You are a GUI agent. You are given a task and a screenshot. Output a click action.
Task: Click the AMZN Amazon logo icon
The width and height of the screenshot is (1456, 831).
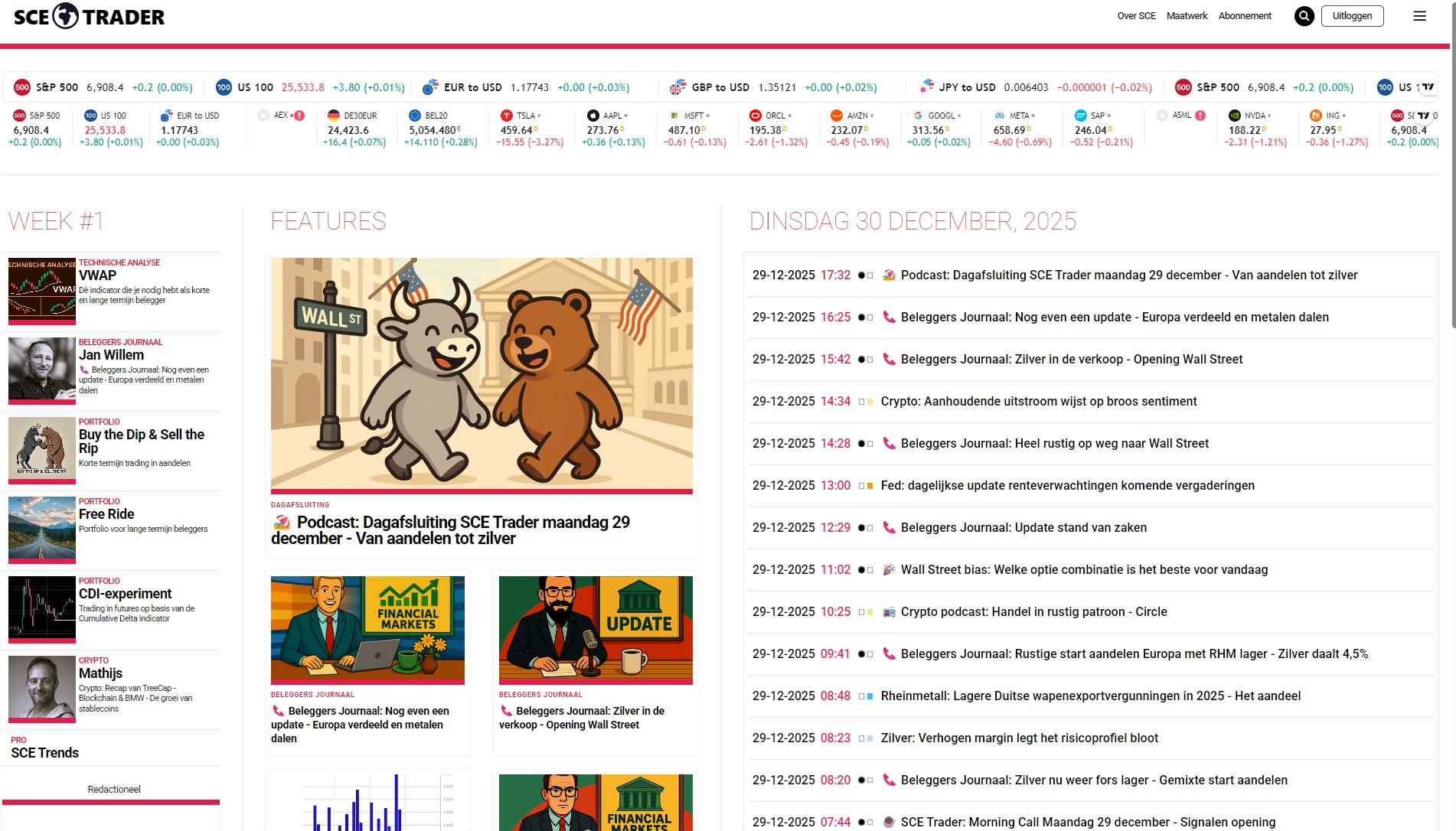(x=837, y=116)
